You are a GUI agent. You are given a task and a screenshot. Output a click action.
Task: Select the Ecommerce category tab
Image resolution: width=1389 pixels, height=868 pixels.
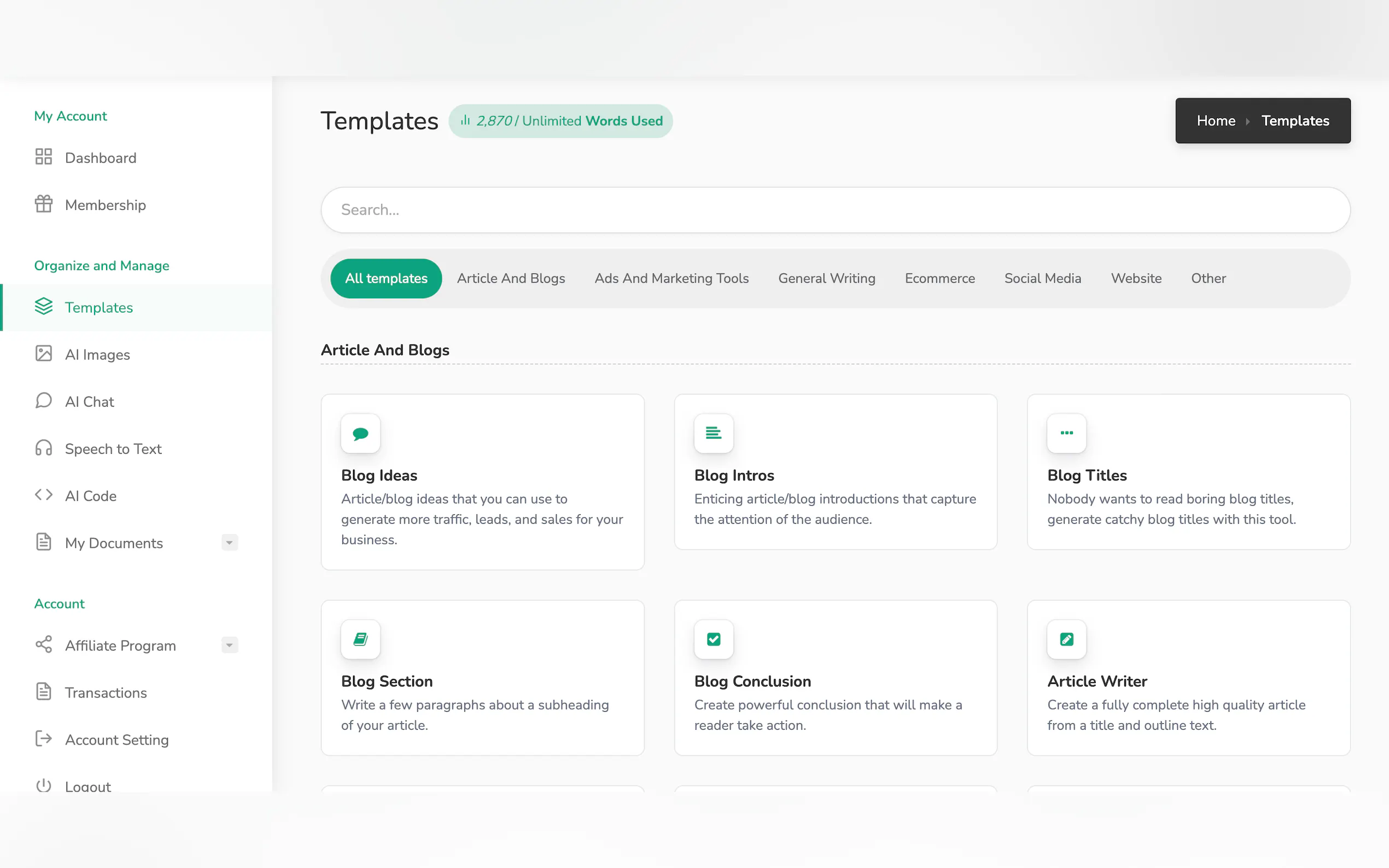coord(939,278)
